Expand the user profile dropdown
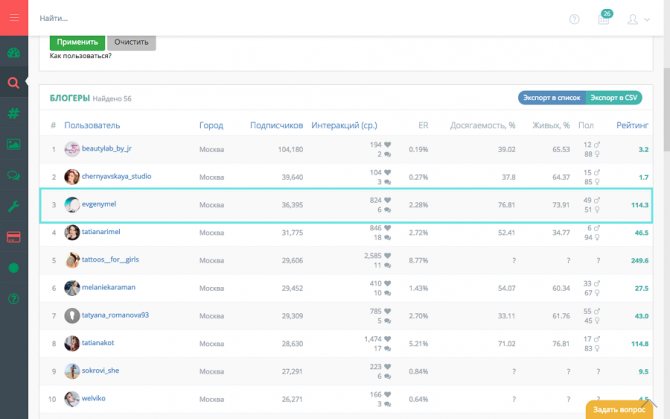 click(x=637, y=19)
